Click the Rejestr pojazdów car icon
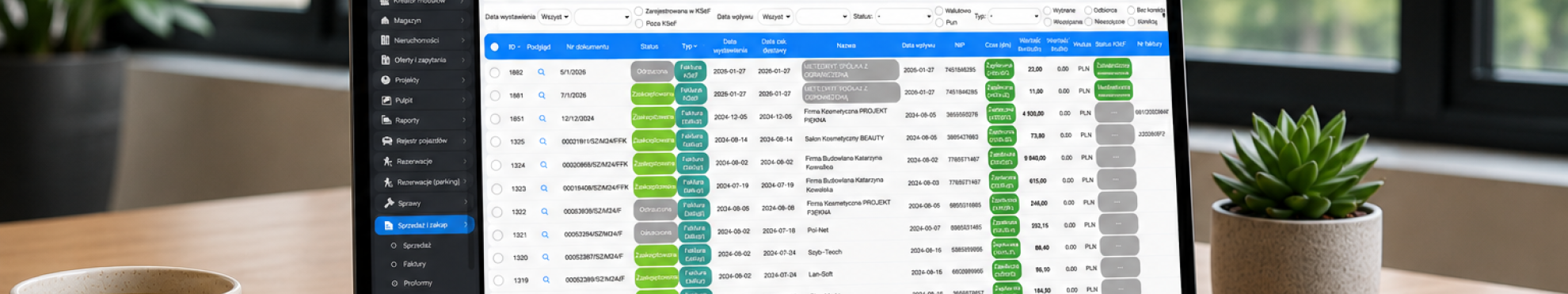The width and height of the screenshot is (1568, 294). coord(386,141)
